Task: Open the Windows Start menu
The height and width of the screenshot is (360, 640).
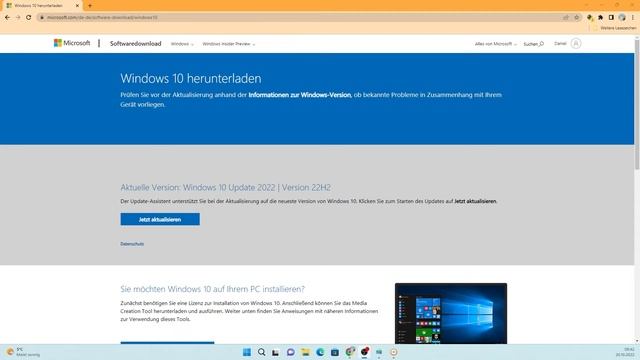Action: [x=247, y=352]
